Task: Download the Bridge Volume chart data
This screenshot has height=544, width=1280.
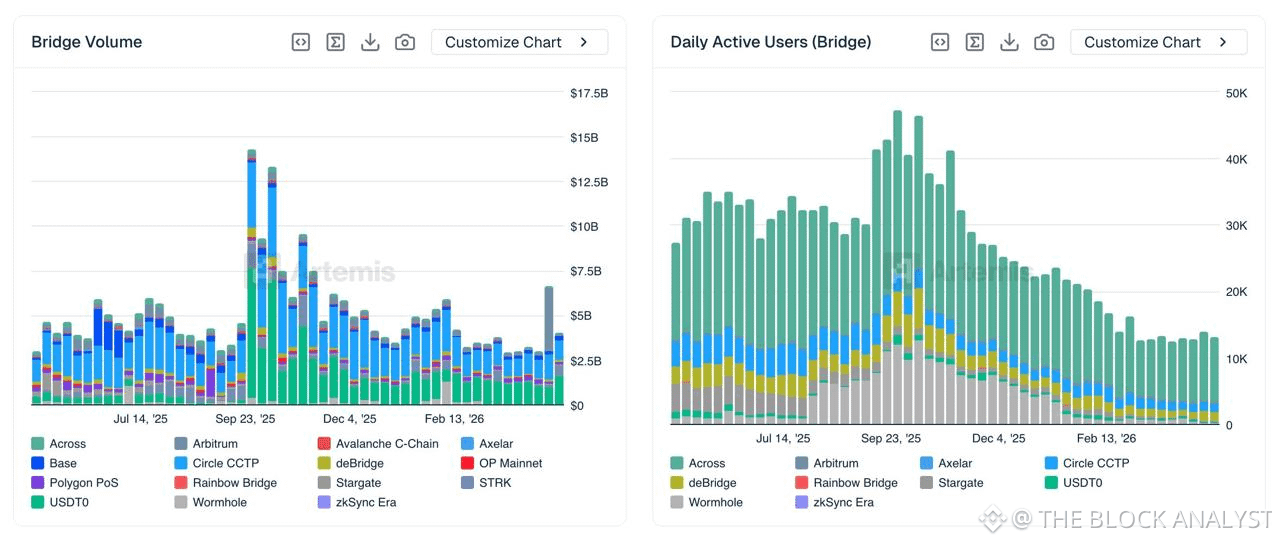Action: 370,42
